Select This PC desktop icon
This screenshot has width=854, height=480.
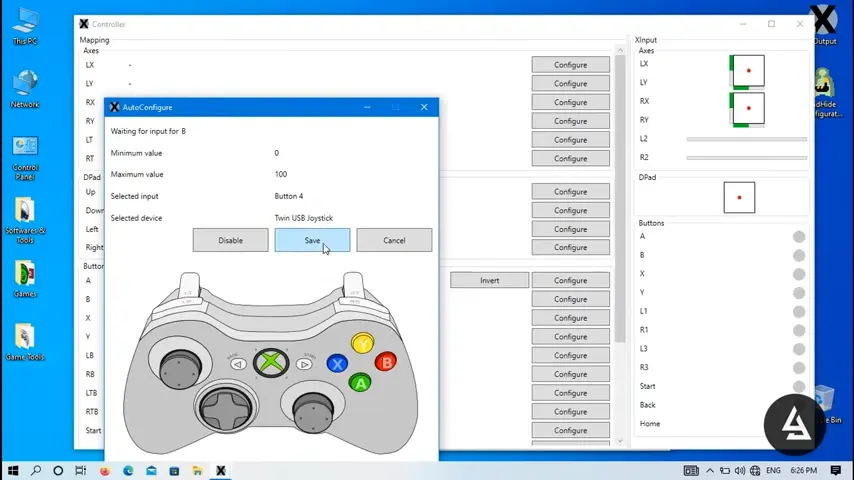25,27
